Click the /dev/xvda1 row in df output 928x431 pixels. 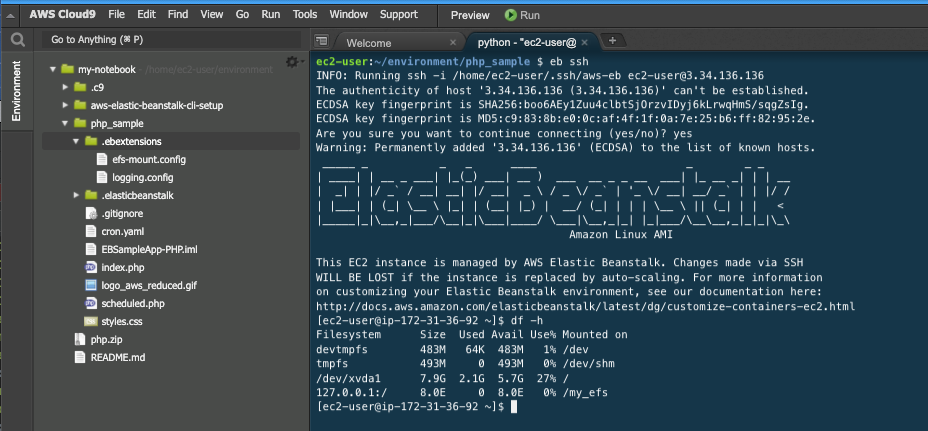(x=443, y=378)
